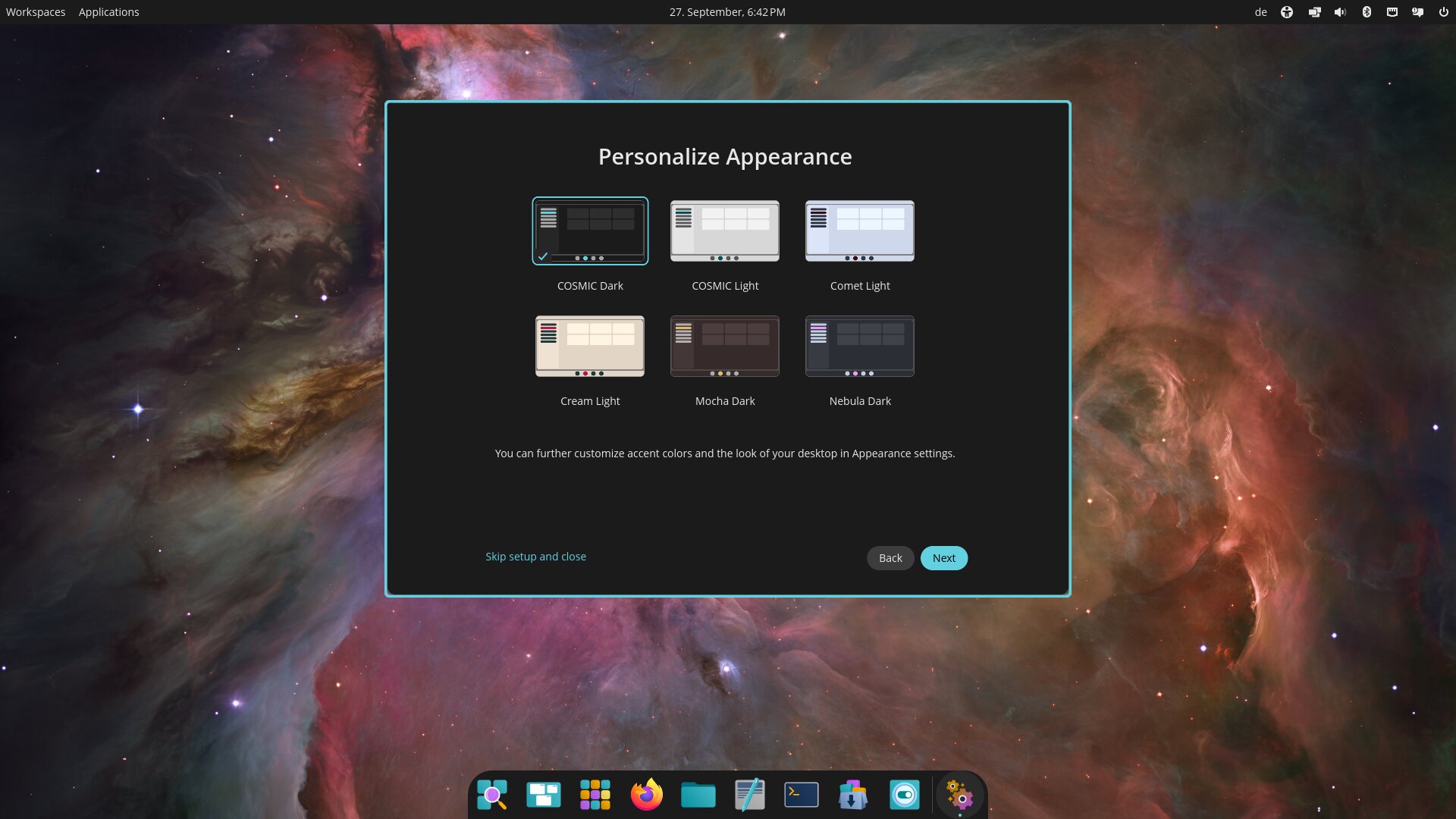This screenshot has width=1456, height=819.
Task: Open the network icon in top panel
Action: [x=1392, y=12]
